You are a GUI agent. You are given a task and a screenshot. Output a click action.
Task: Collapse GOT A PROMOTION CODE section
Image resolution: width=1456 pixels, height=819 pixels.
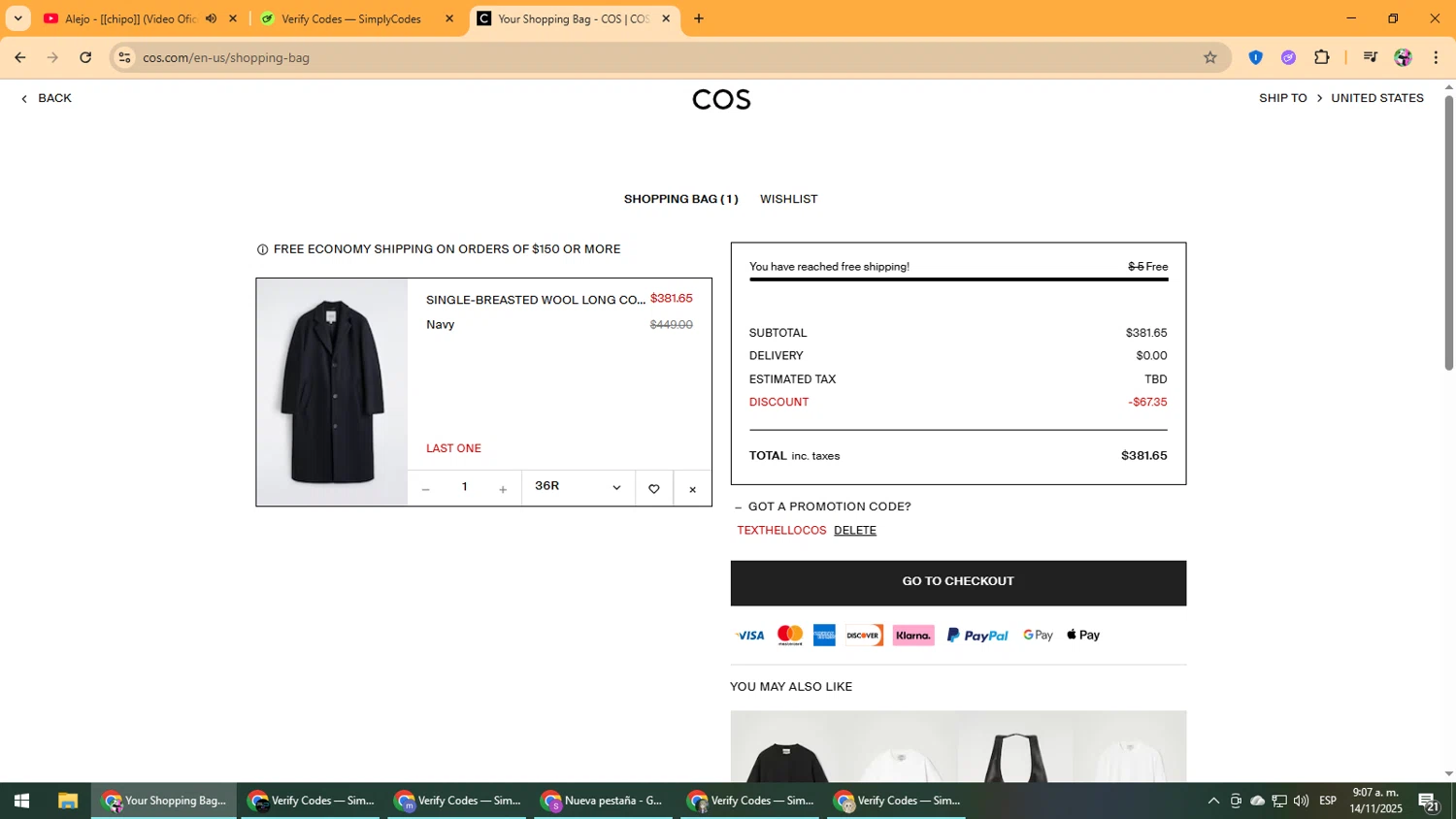pos(823,507)
